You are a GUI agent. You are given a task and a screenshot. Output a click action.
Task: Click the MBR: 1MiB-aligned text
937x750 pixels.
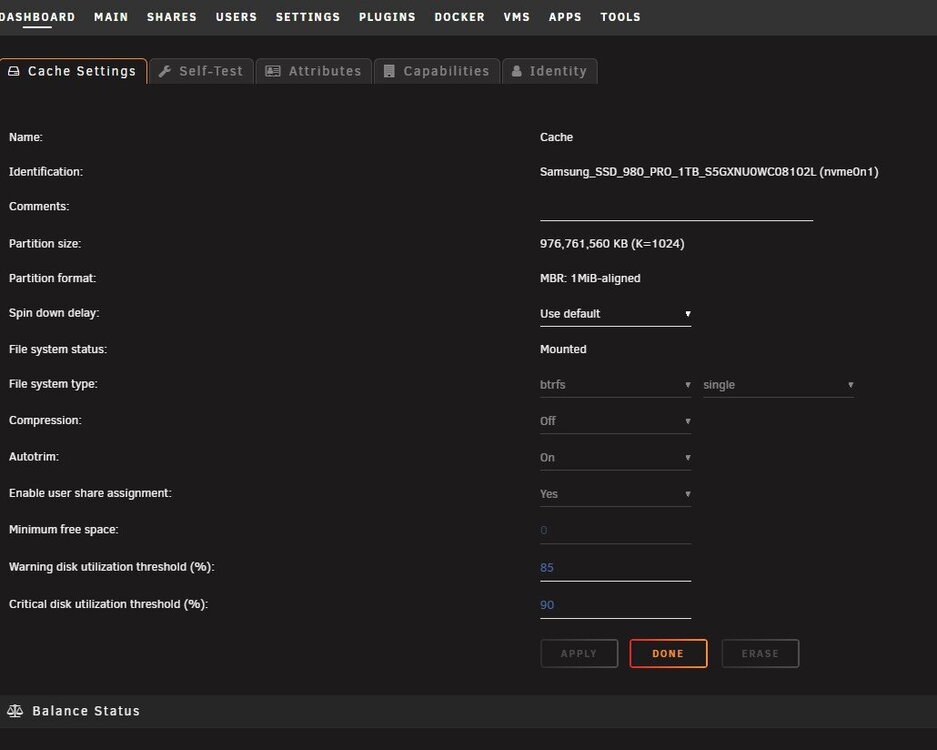point(590,278)
